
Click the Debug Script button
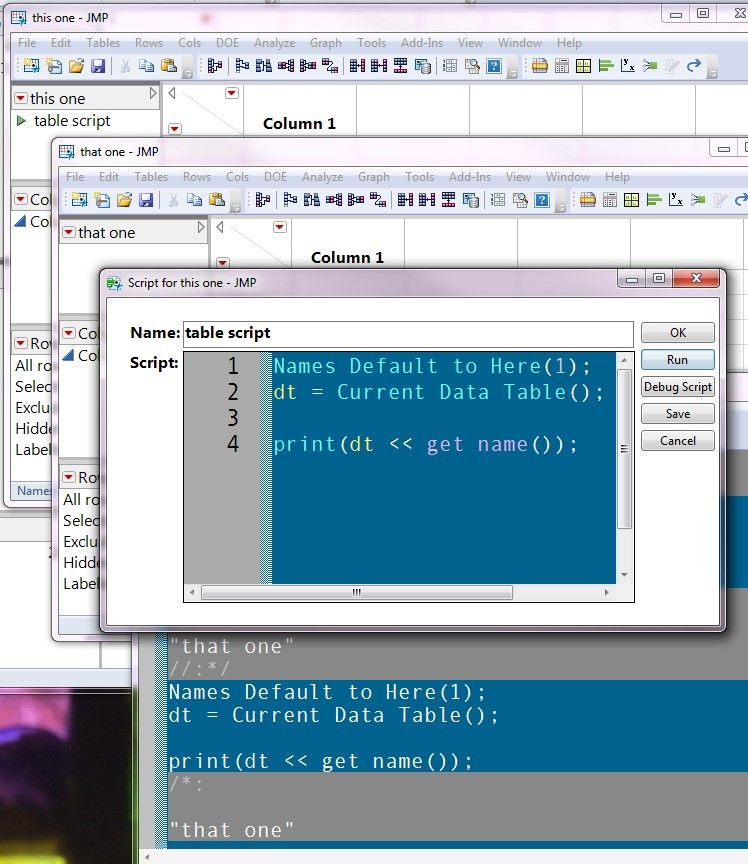tap(678, 387)
